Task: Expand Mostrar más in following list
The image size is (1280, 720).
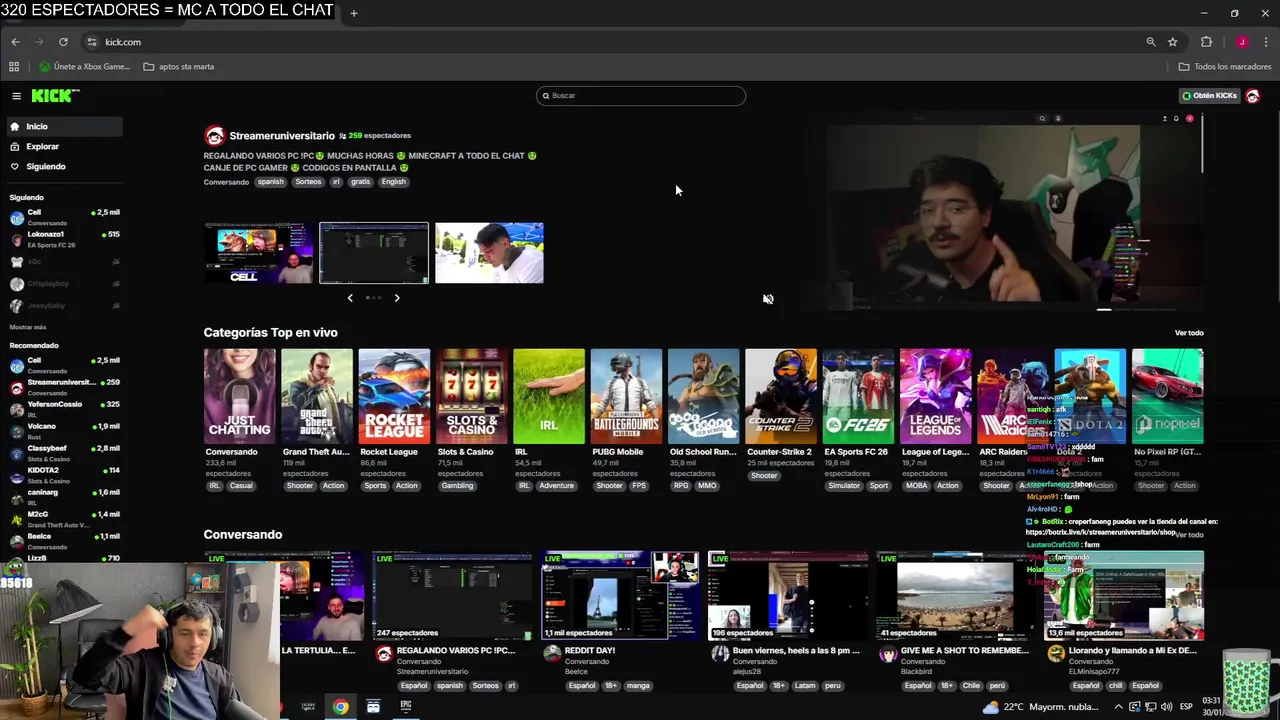Action: tap(28, 327)
